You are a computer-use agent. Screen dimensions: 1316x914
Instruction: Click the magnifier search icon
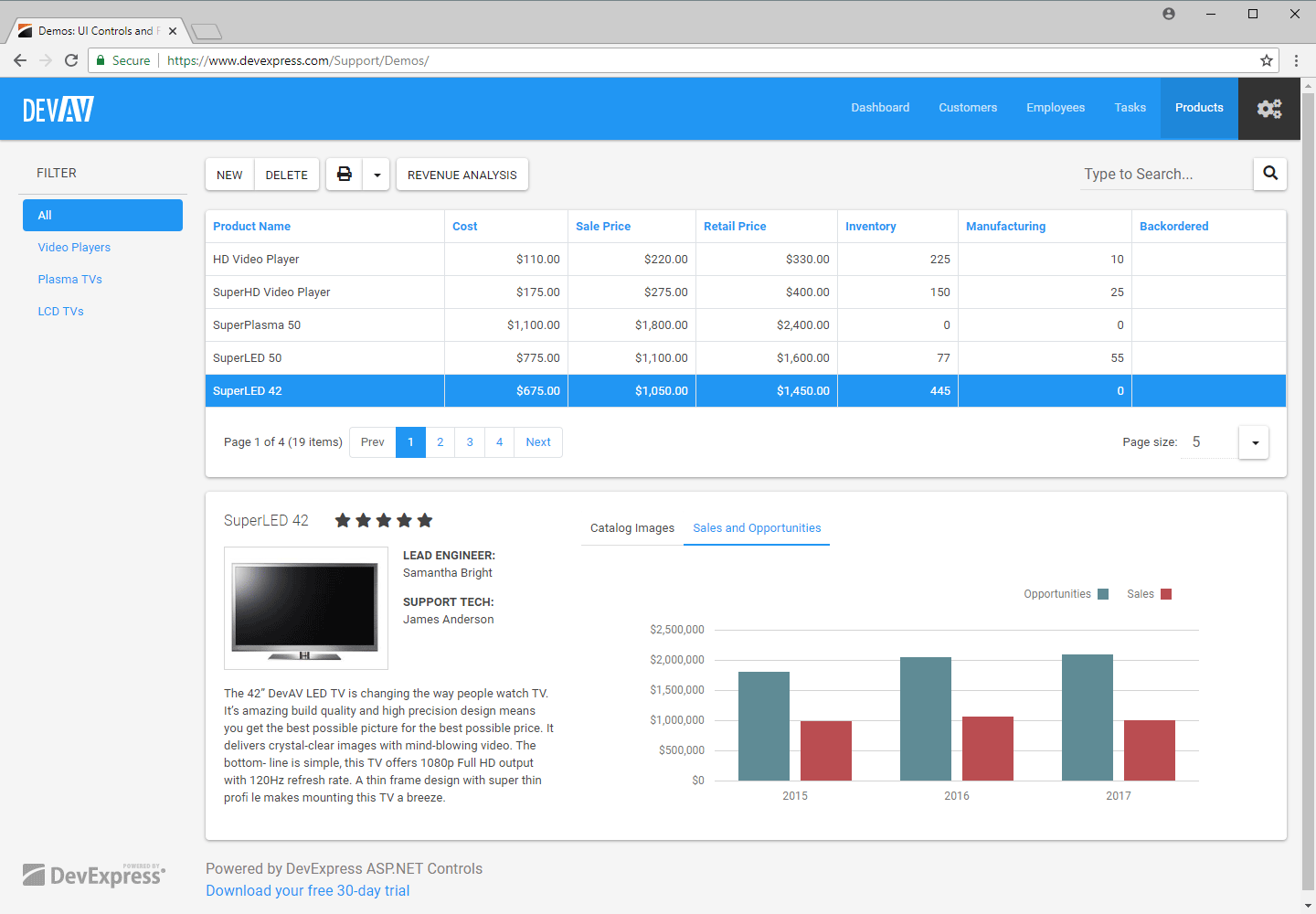pos(1269,174)
